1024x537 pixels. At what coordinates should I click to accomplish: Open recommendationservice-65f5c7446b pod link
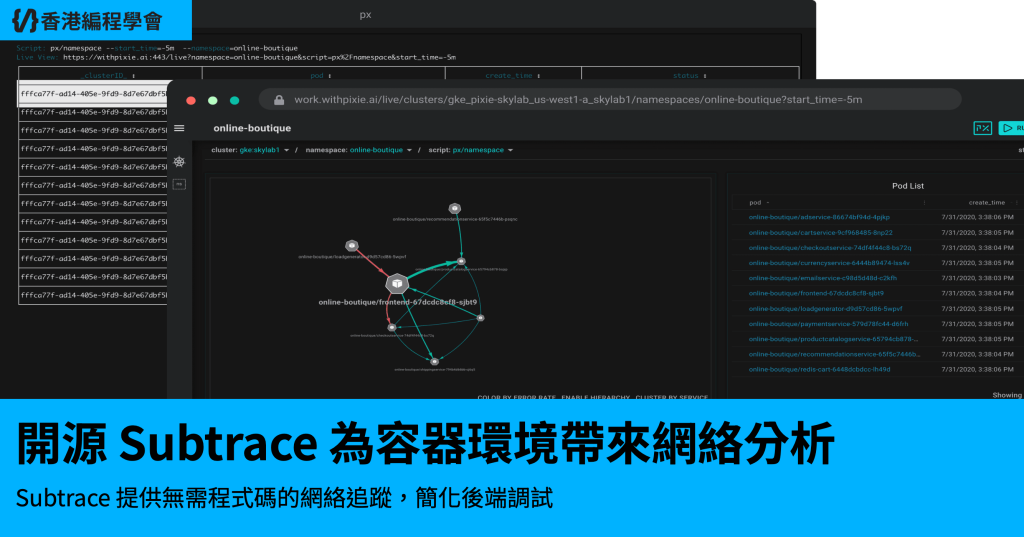tap(834, 354)
